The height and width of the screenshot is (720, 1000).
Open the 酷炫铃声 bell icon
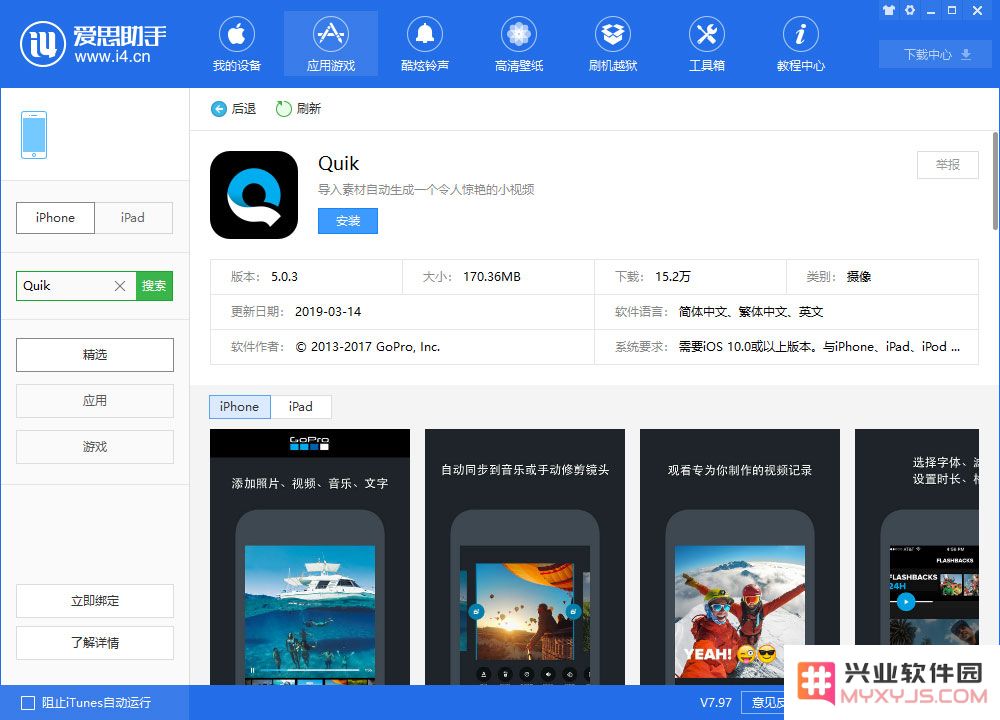tap(425, 34)
